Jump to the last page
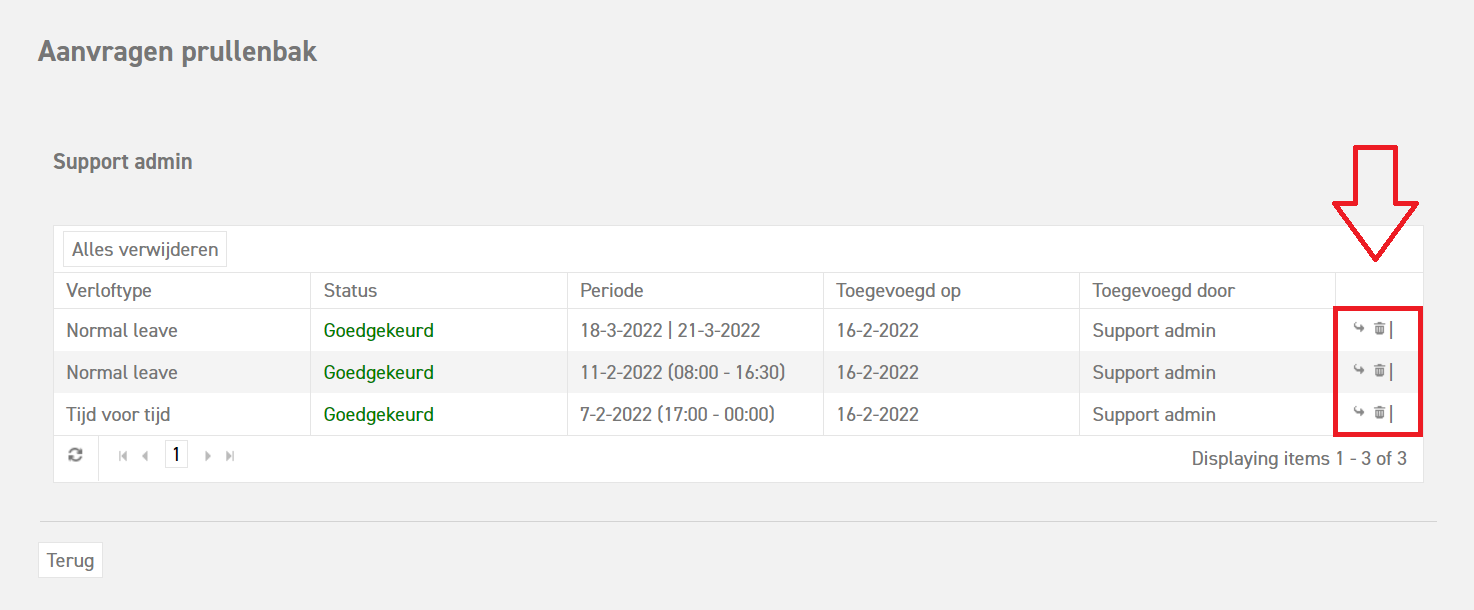The height and width of the screenshot is (610, 1474). click(x=230, y=456)
